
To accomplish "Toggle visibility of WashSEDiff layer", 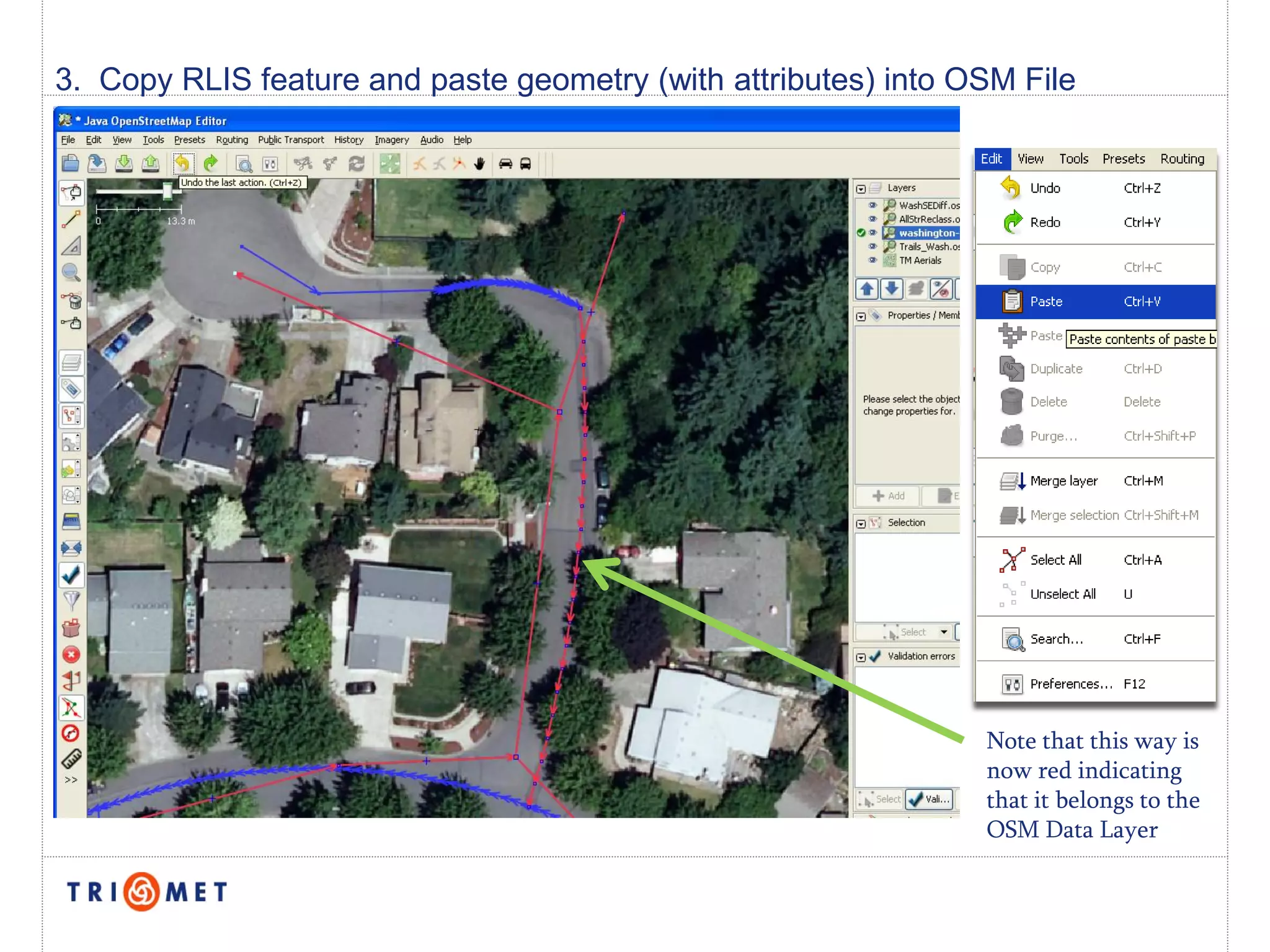I will (x=873, y=205).
